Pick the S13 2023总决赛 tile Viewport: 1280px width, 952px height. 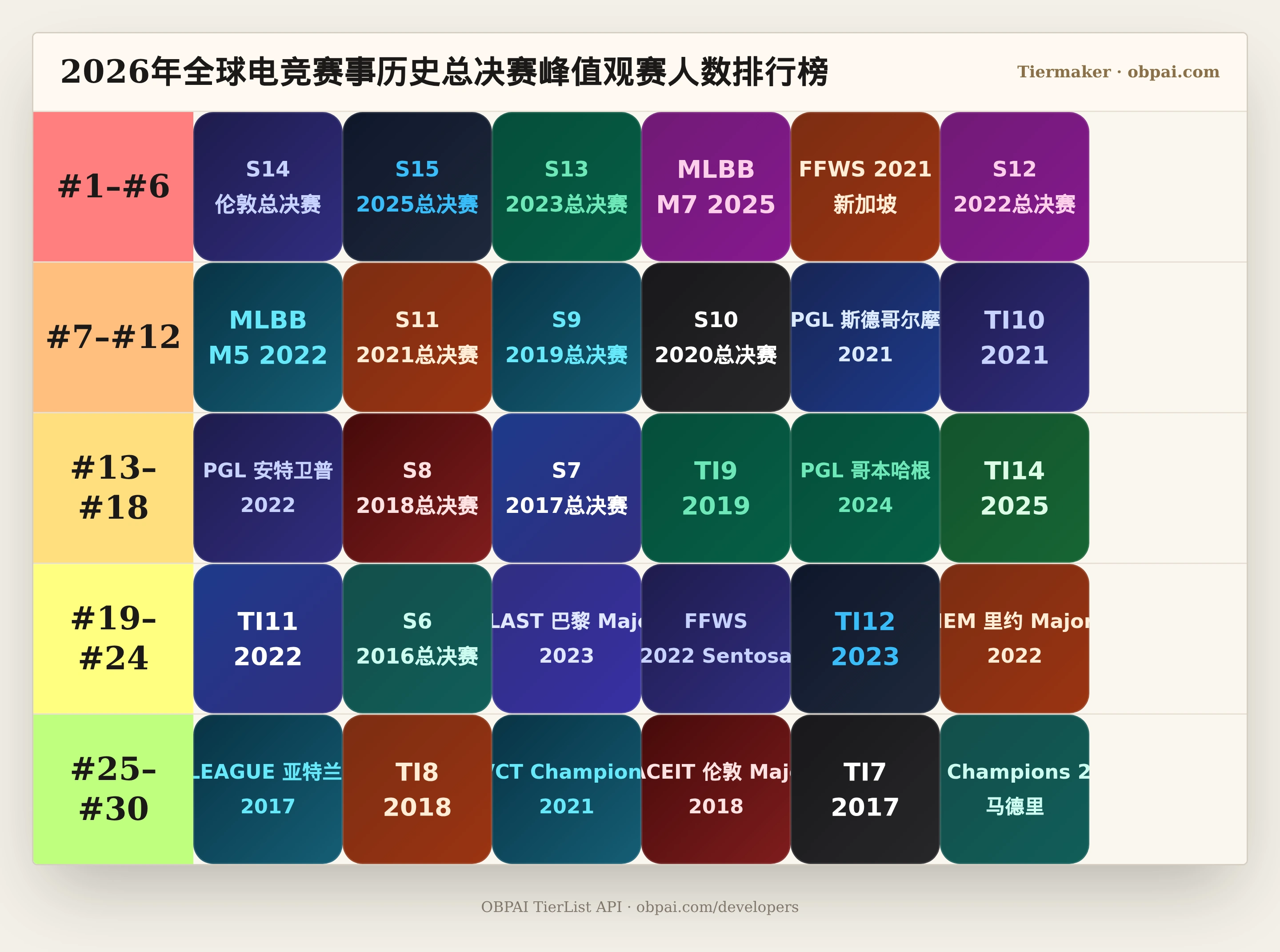click(567, 187)
